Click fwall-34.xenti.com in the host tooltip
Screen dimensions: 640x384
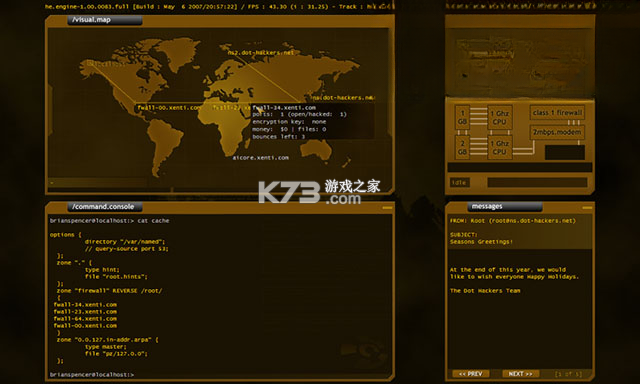click(x=284, y=108)
